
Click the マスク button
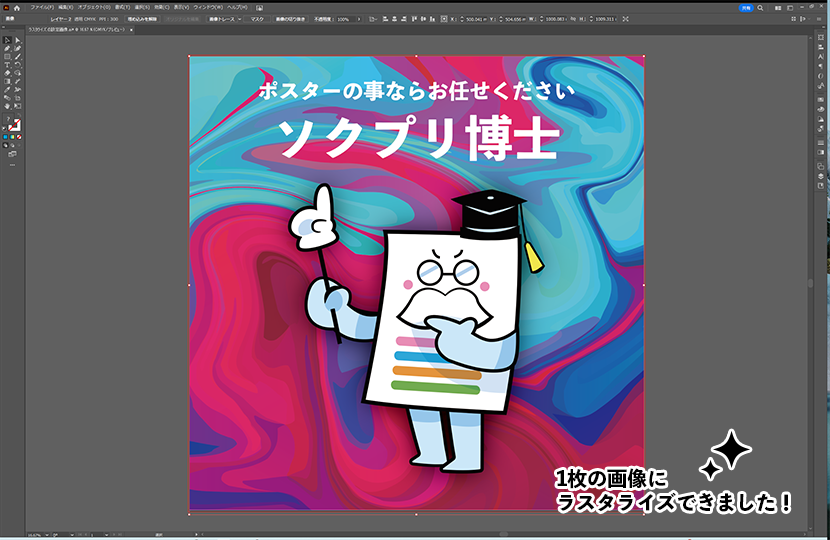tap(257, 19)
